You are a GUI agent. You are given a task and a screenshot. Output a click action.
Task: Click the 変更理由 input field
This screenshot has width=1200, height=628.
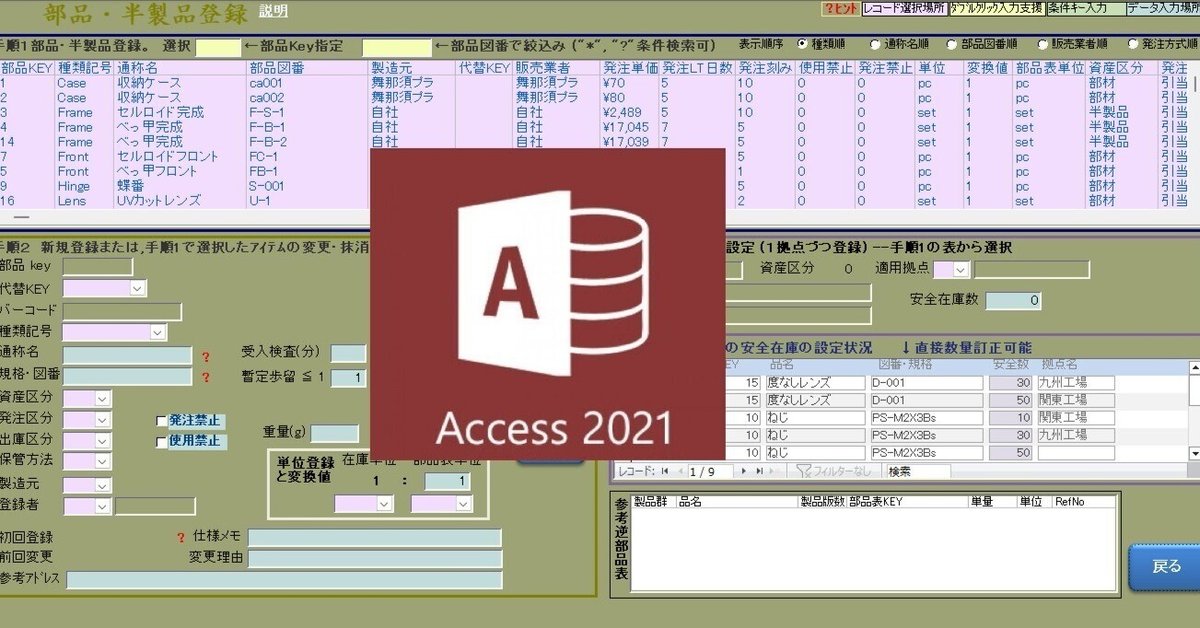click(x=374, y=558)
